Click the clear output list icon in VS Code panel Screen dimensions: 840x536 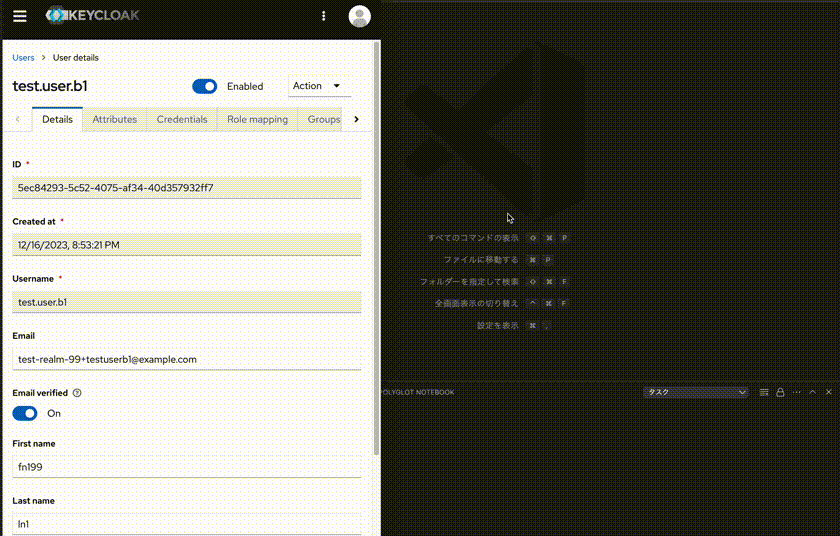pos(764,392)
